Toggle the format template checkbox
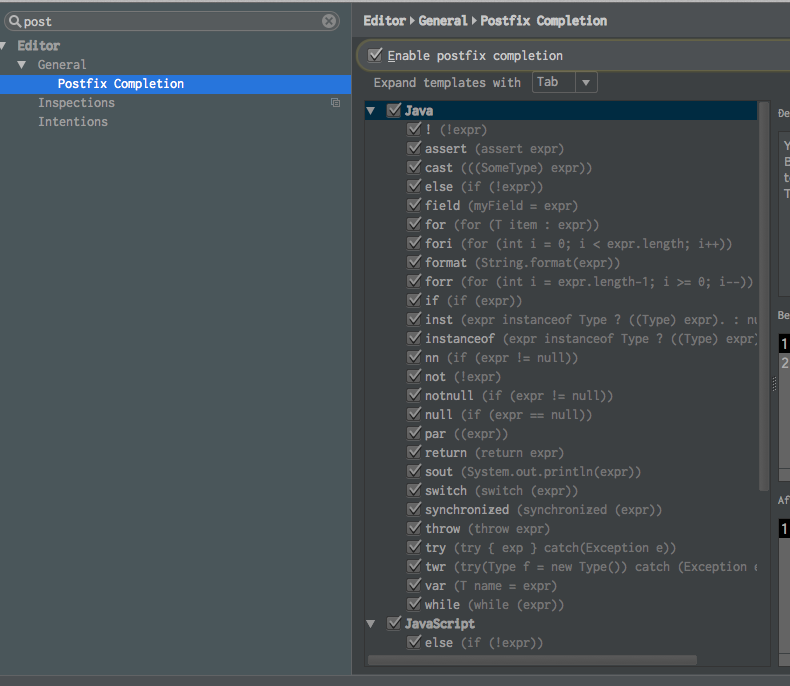The height and width of the screenshot is (686, 790). pos(414,262)
